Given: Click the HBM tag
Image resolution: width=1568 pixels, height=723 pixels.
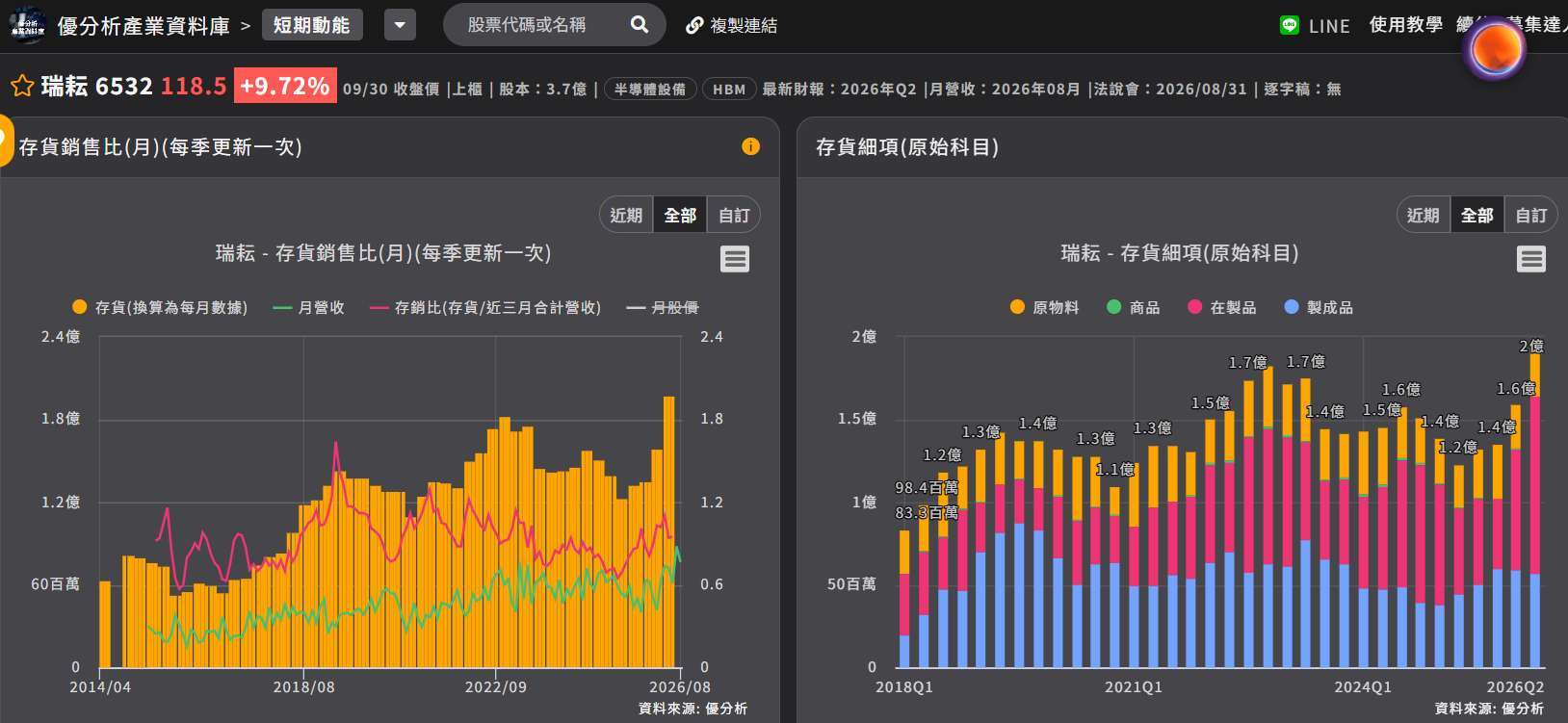Looking at the screenshot, I should pyautogui.click(x=729, y=89).
